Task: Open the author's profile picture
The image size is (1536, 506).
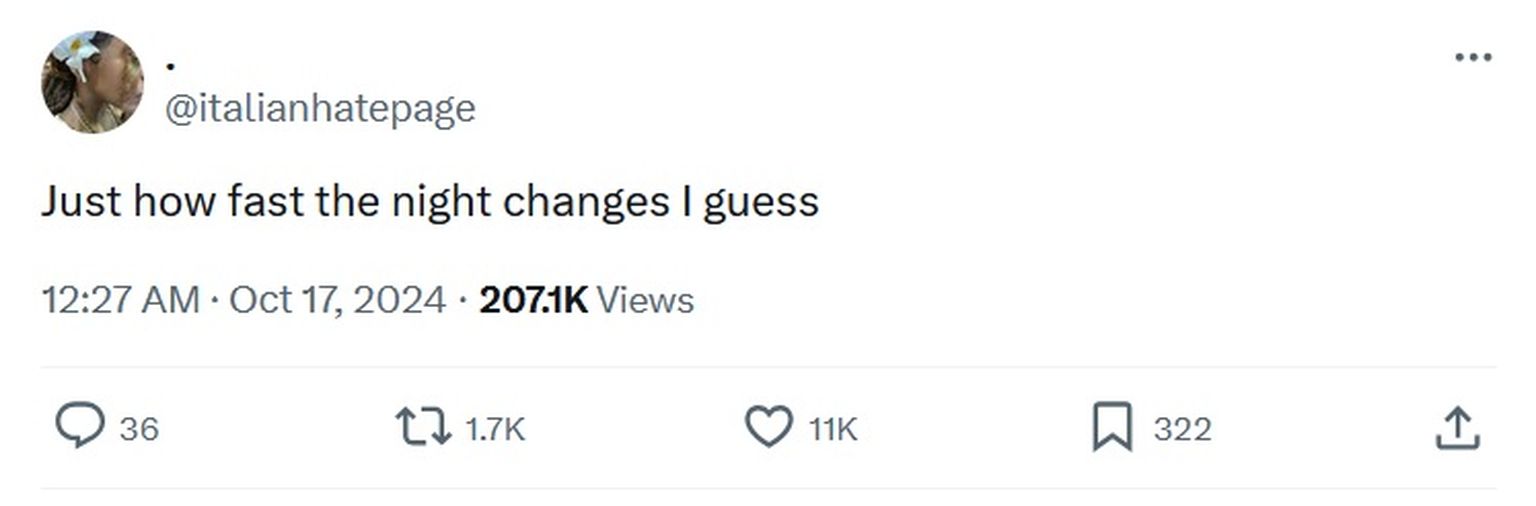Action: click(x=92, y=82)
